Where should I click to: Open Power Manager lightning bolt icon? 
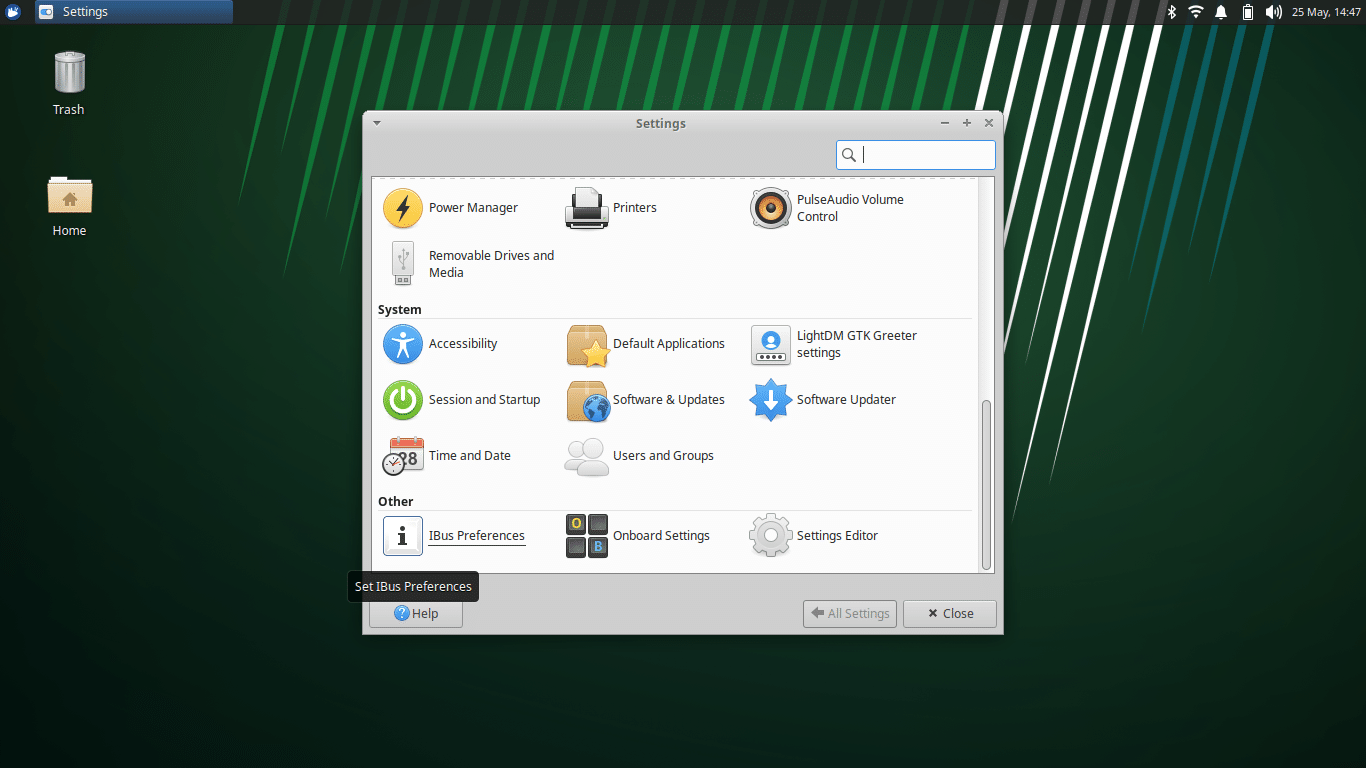[403, 208]
